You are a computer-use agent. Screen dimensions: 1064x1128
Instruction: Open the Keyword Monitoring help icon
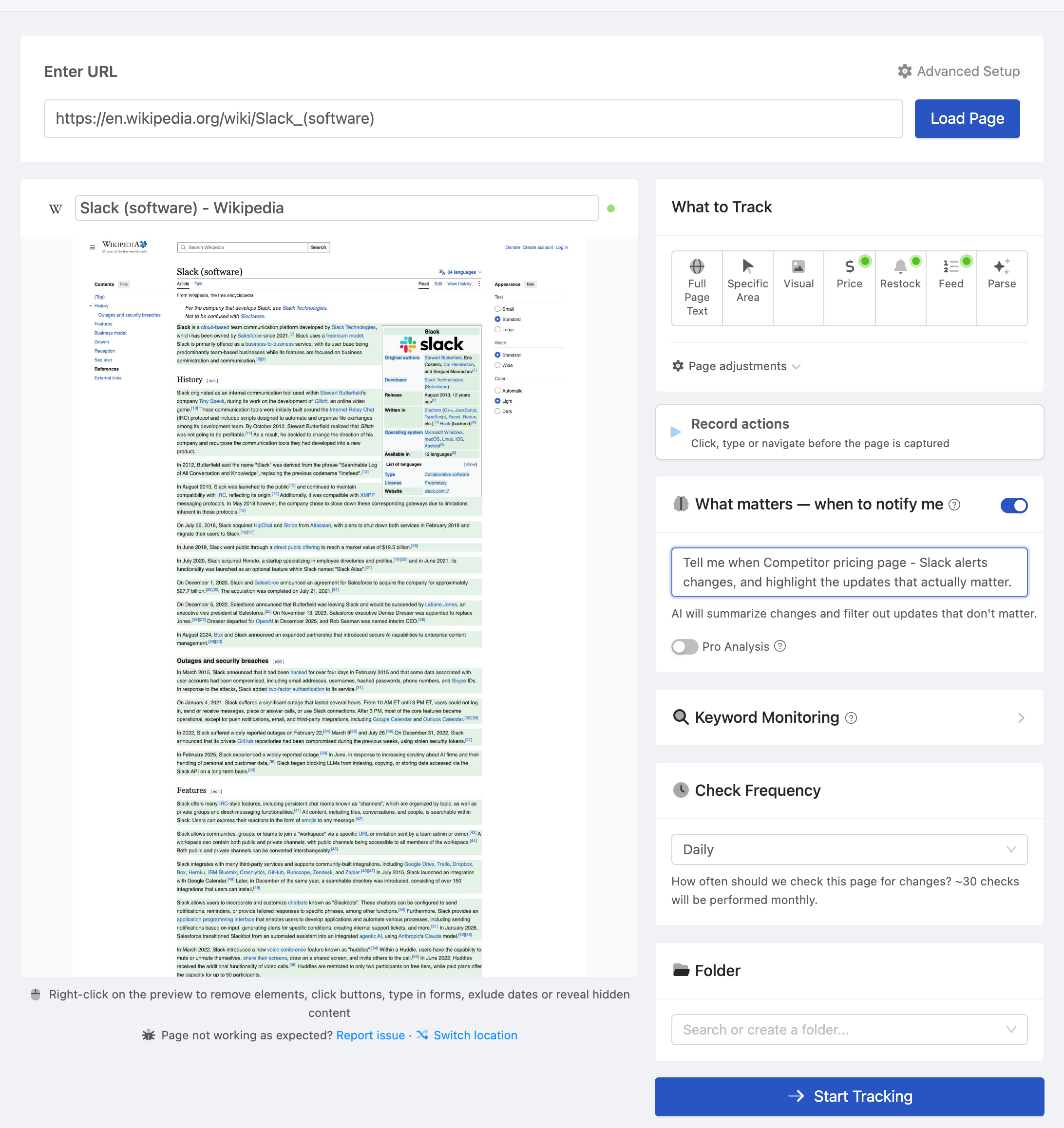pos(851,718)
